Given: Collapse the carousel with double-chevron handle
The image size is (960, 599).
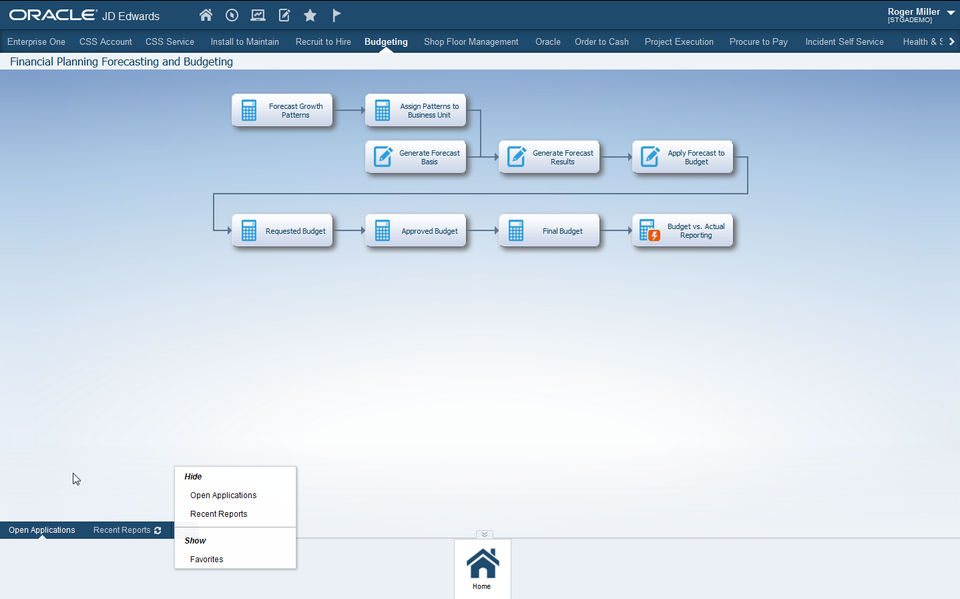Looking at the screenshot, I should coord(484,535).
